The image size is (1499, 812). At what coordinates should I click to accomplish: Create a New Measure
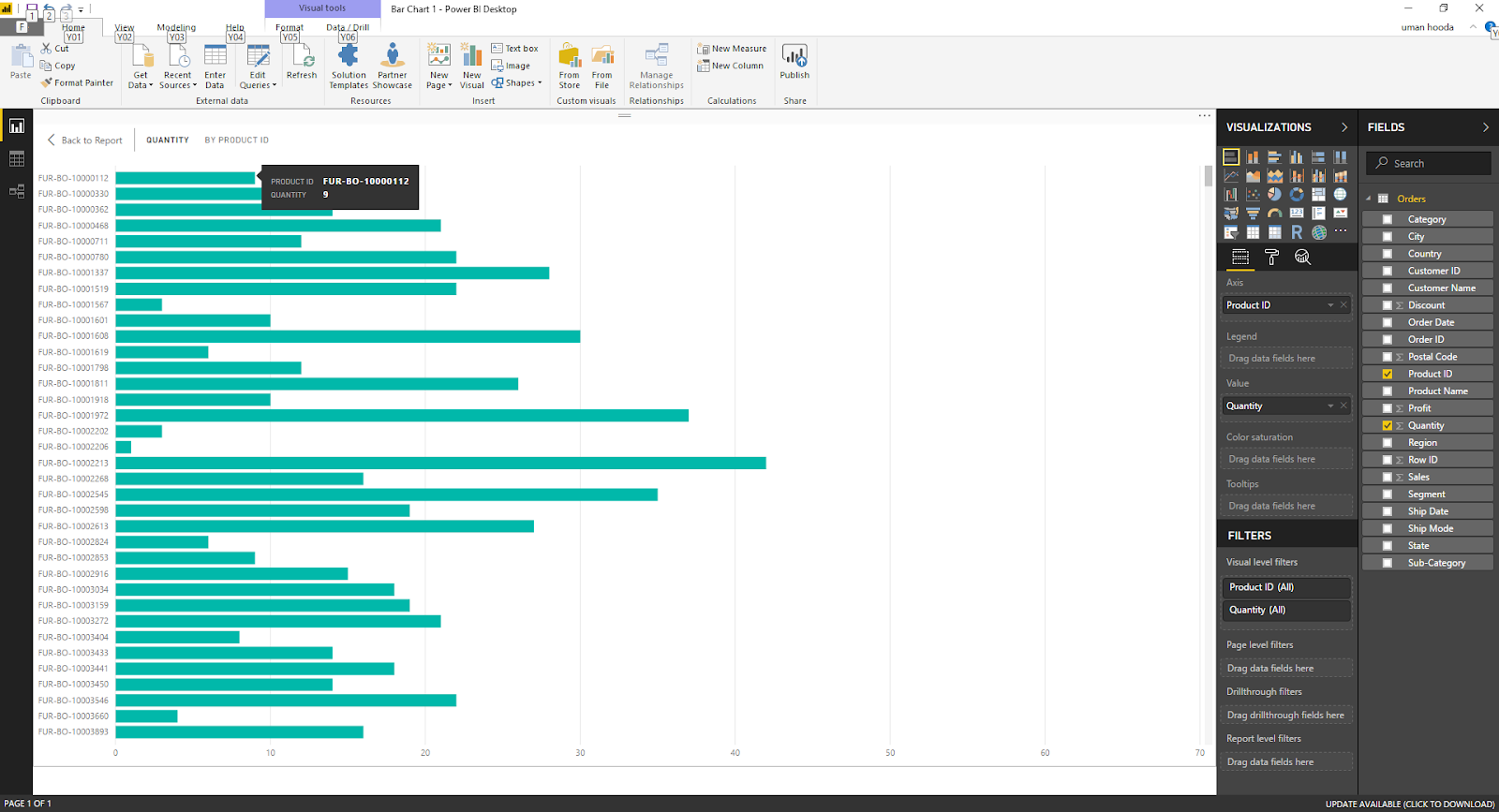tap(732, 49)
